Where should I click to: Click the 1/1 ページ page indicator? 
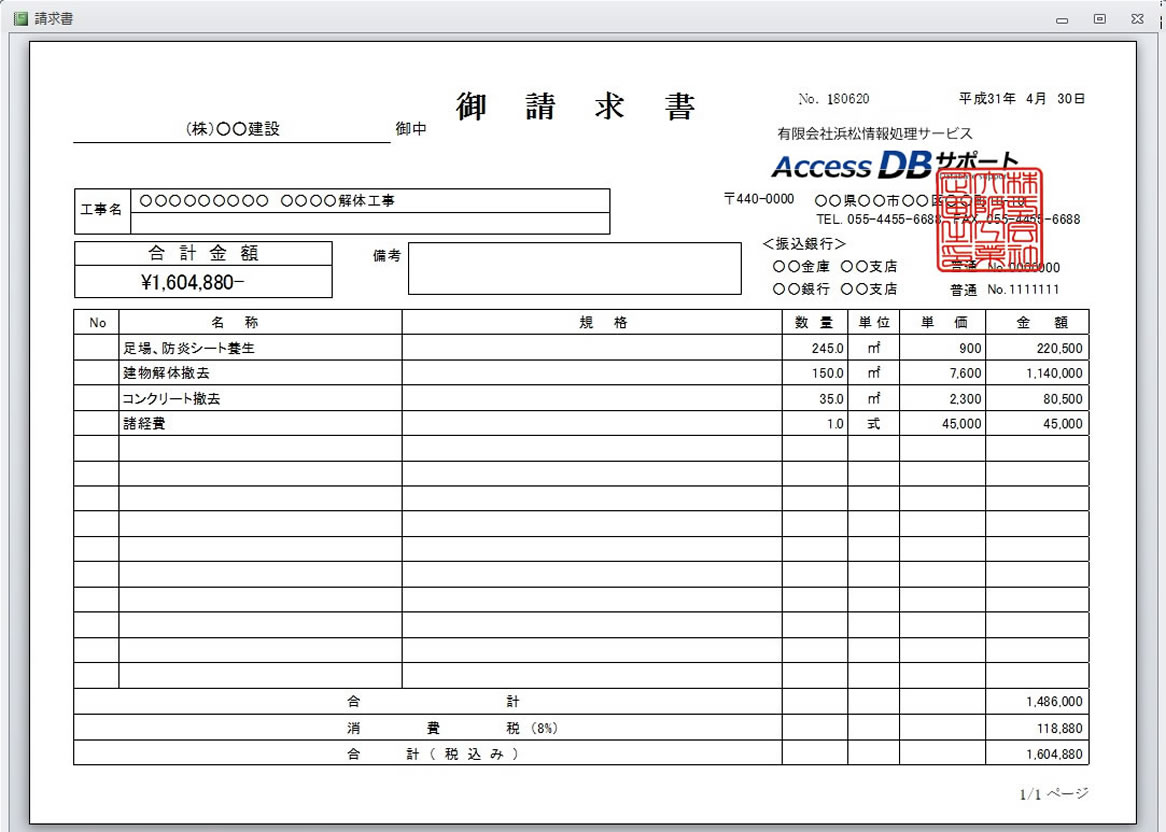1053,794
